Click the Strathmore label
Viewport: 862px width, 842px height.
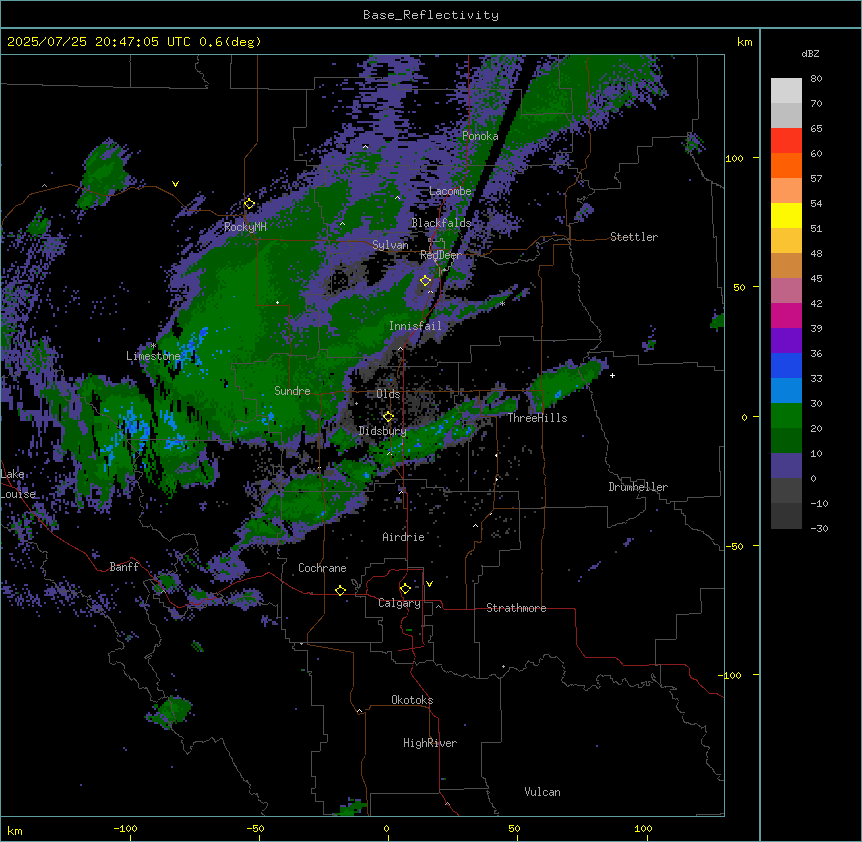tap(516, 608)
